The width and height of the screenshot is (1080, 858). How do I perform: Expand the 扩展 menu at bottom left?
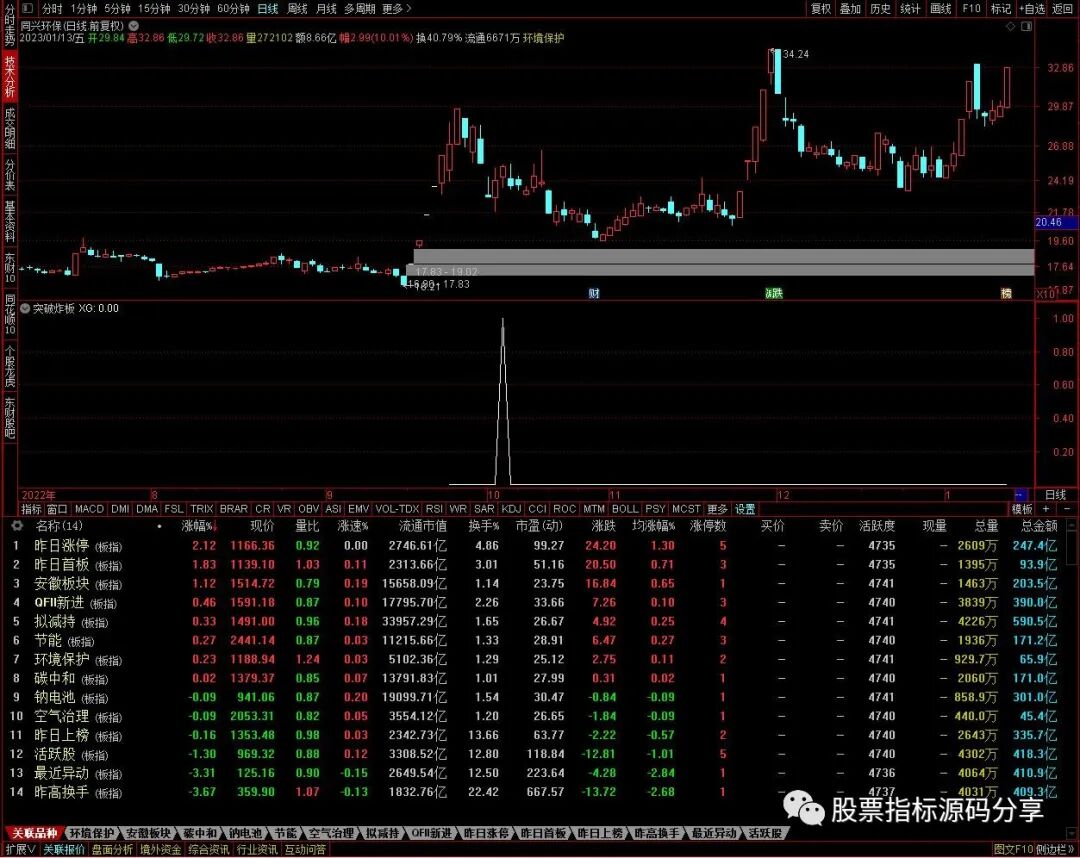click(x=20, y=850)
